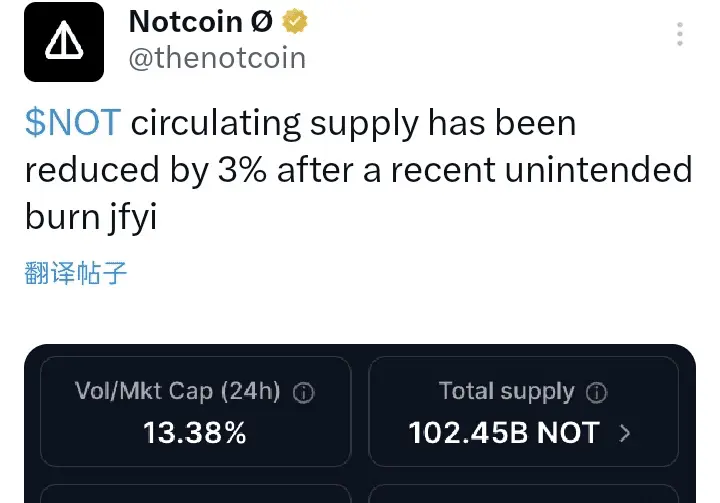Click the 102.45B NOT value
The height and width of the screenshot is (503, 720).
[504, 433]
